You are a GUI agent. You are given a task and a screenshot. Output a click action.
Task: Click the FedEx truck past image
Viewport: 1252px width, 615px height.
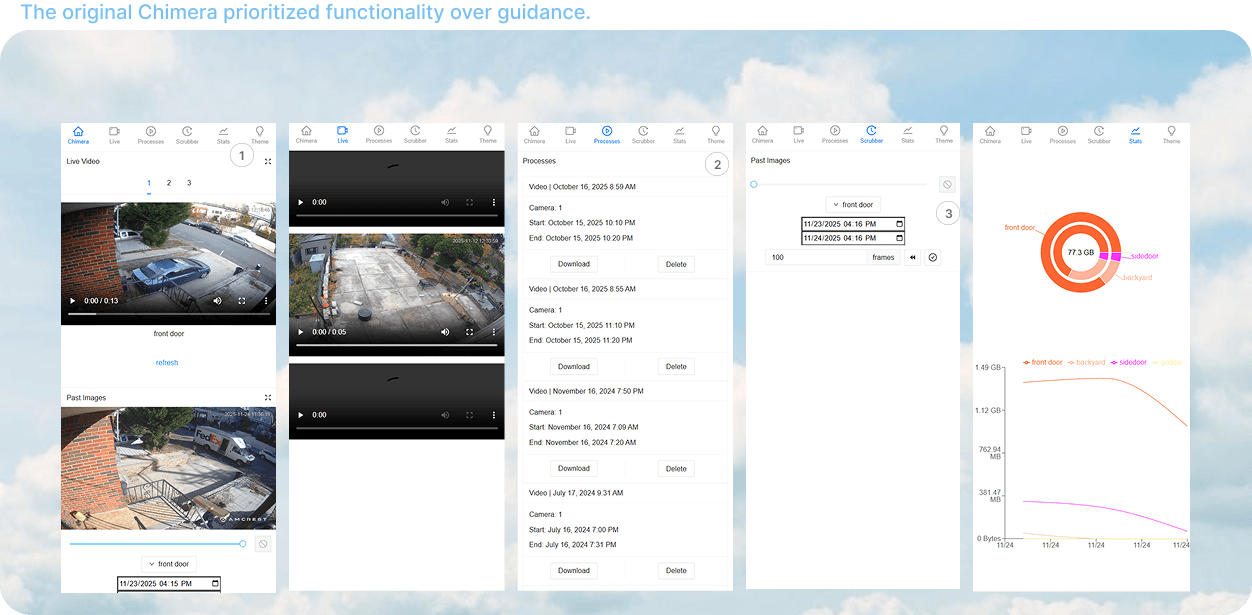(x=168, y=468)
